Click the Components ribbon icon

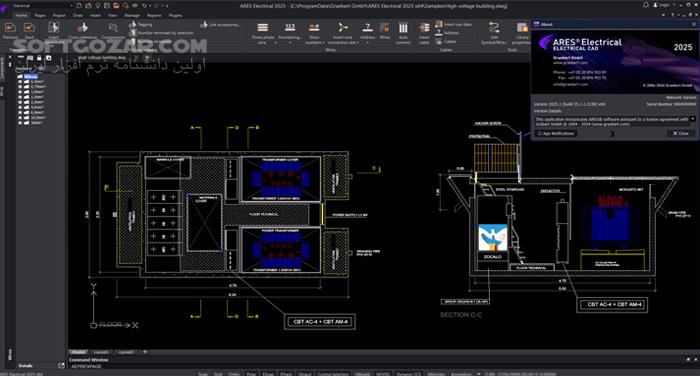pyautogui.click(x=113, y=28)
